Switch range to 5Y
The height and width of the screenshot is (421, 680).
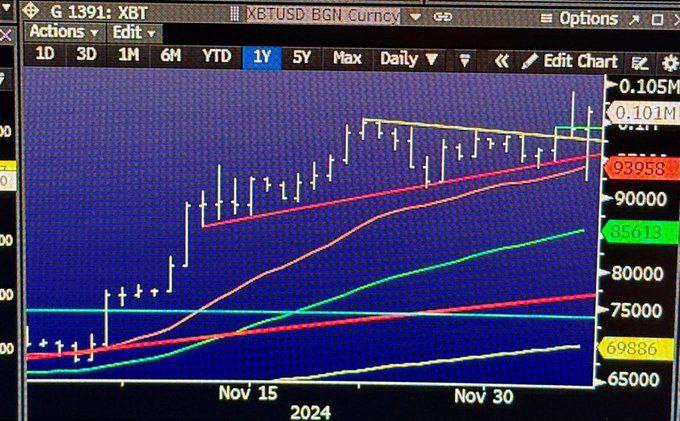pos(302,58)
